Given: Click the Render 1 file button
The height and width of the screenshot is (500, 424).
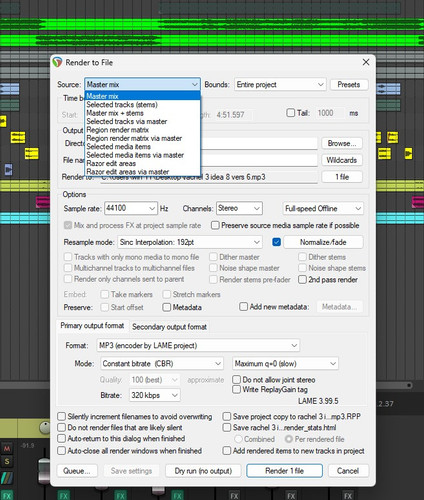Looking at the screenshot, I should tap(284, 471).
